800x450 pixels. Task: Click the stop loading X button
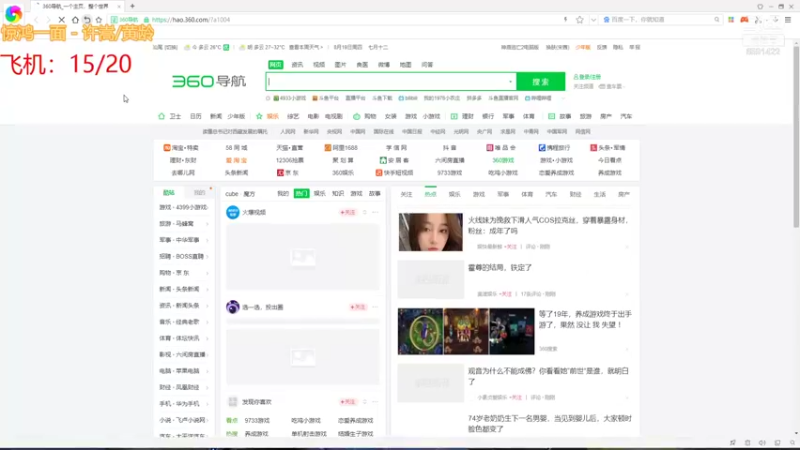pos(61,20)
